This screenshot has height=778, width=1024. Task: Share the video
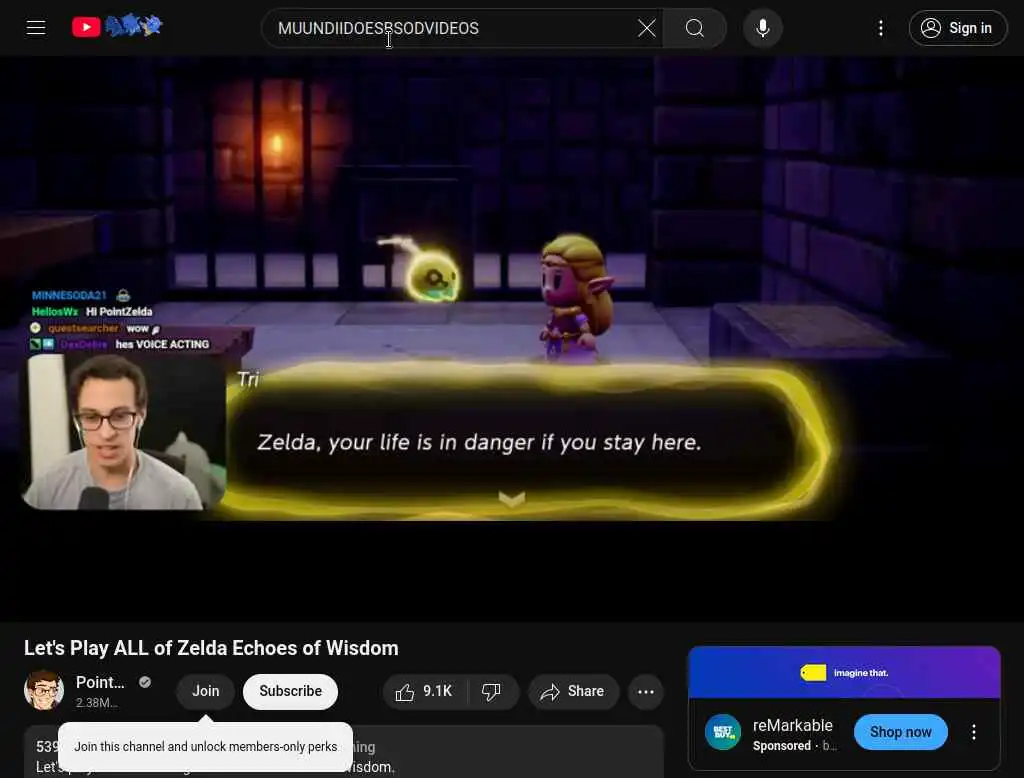click(573, 691)
